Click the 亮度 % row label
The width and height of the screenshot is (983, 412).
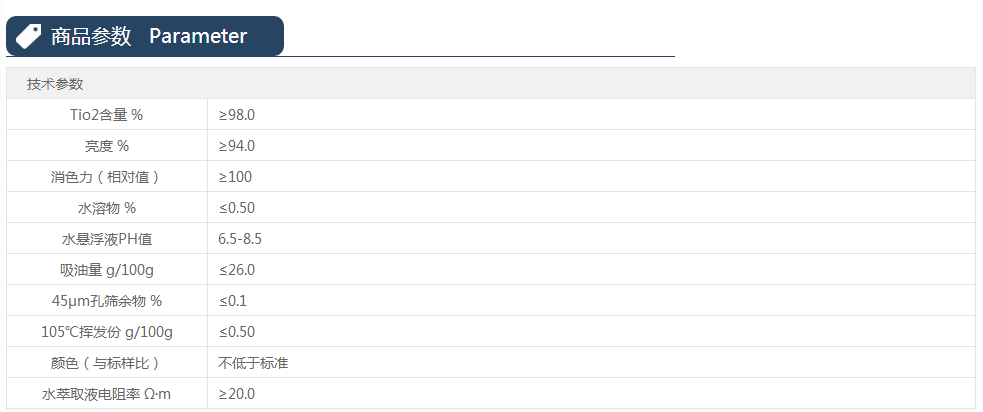107,146
